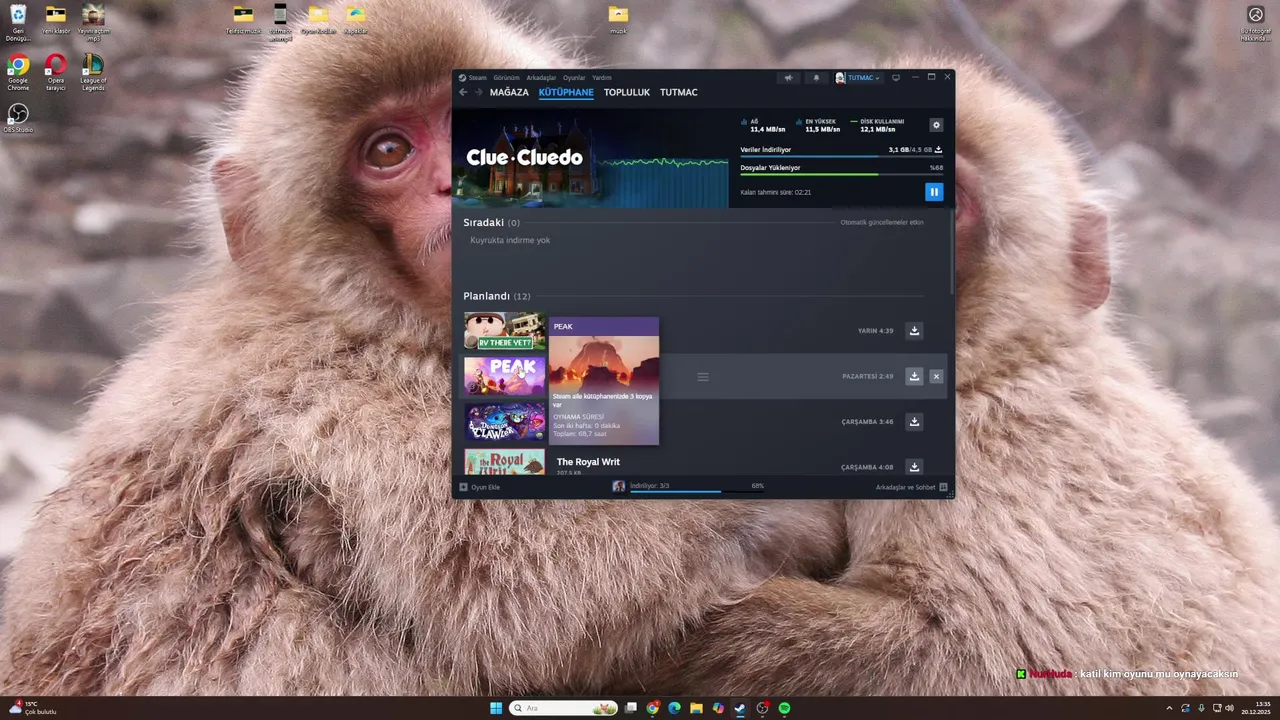
Task: Open taskbar clock and date
Action: (x=1256, y=708)
